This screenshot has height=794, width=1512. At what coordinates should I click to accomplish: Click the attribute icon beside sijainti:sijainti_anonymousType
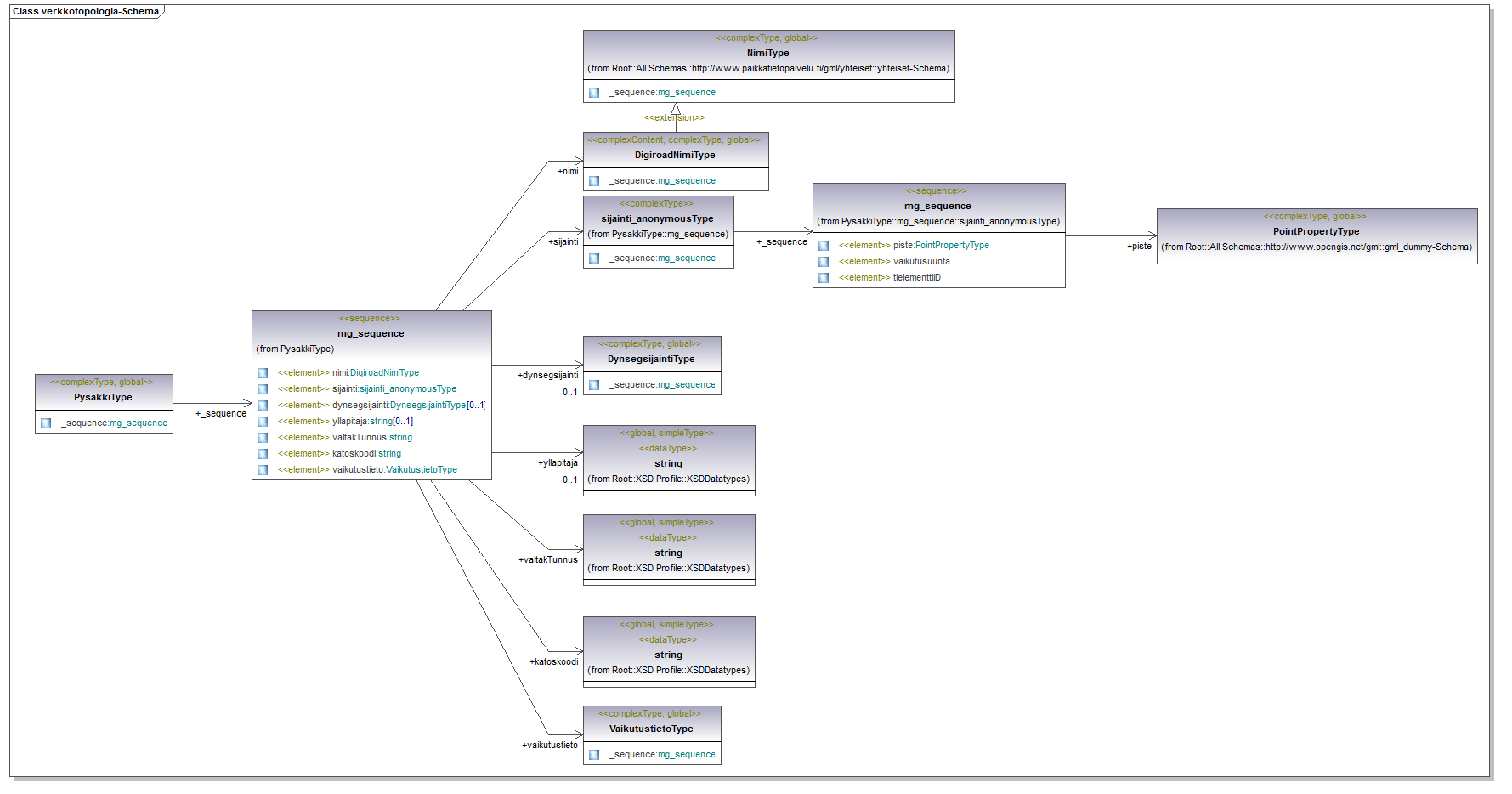263,389
